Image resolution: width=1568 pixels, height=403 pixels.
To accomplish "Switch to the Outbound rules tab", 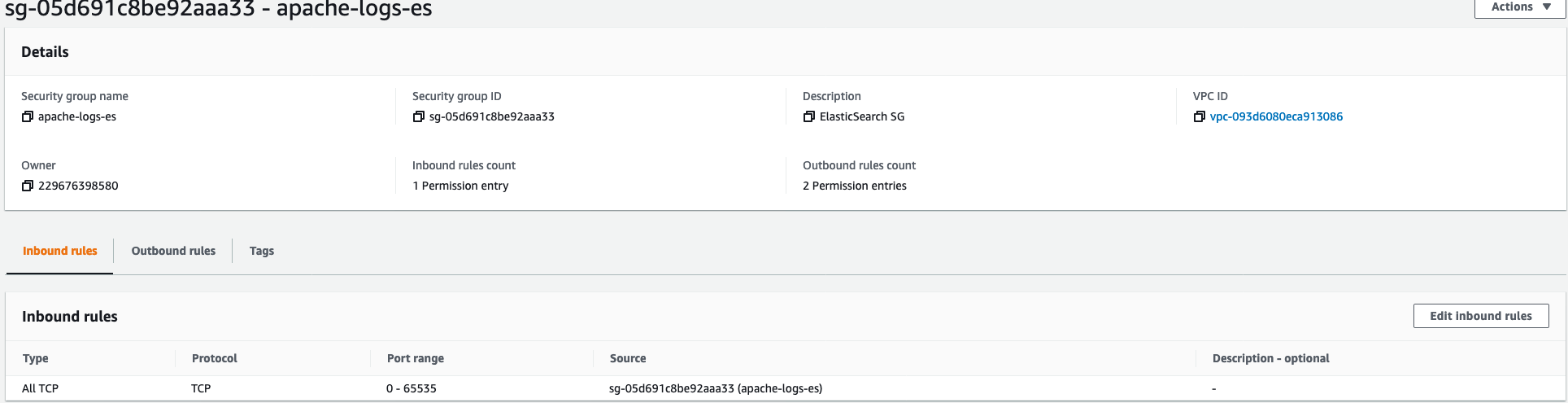I will tap(173, 251).
